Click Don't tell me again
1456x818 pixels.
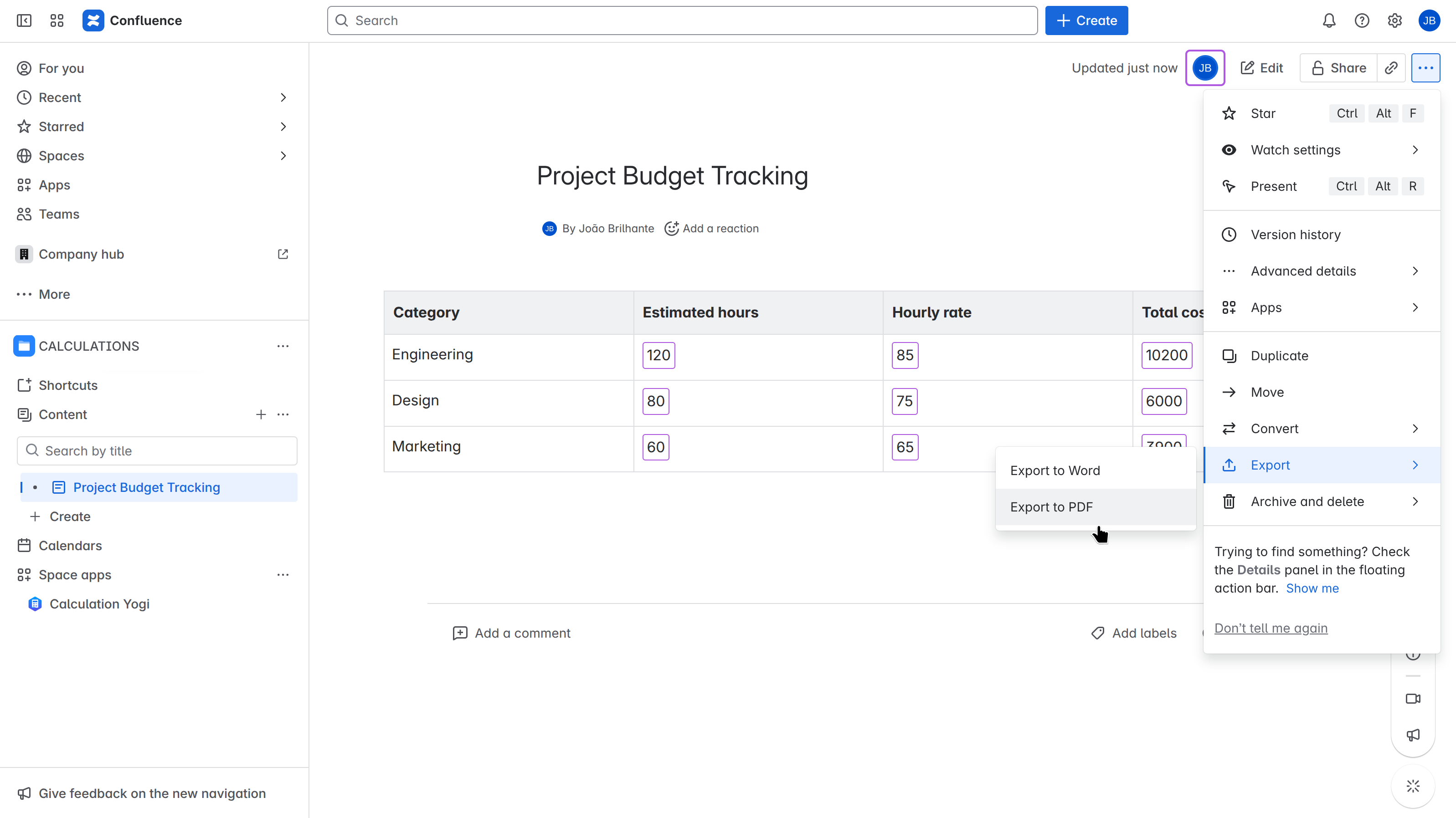(1271, 628)
